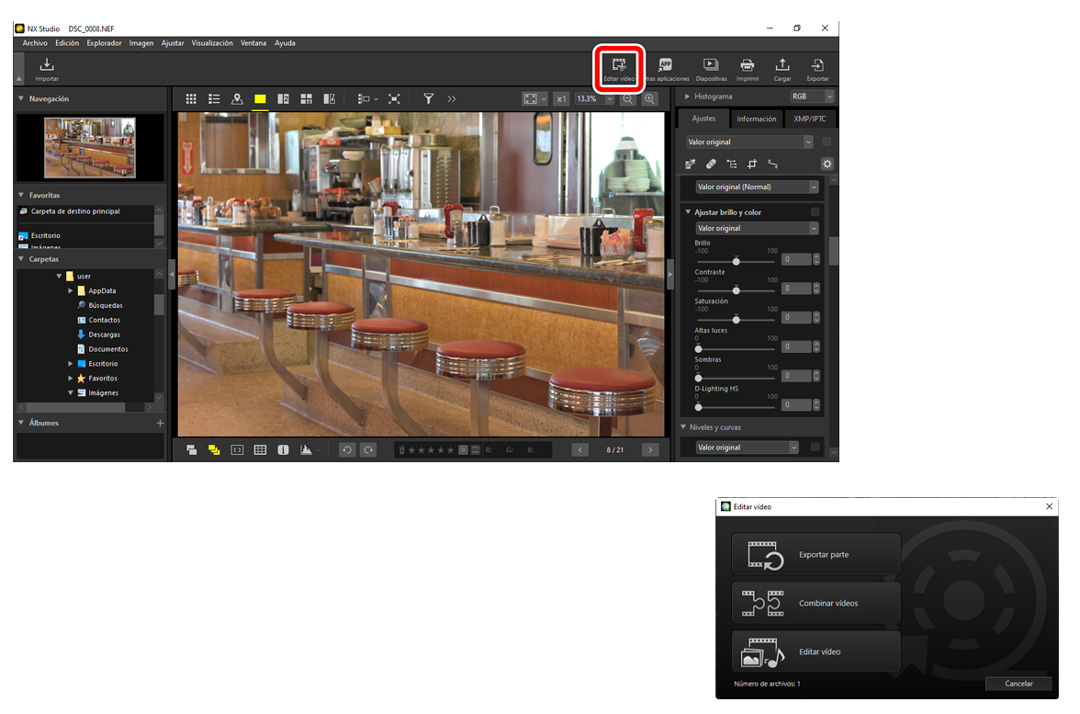Open the filter funnel icon

(428, 99)
